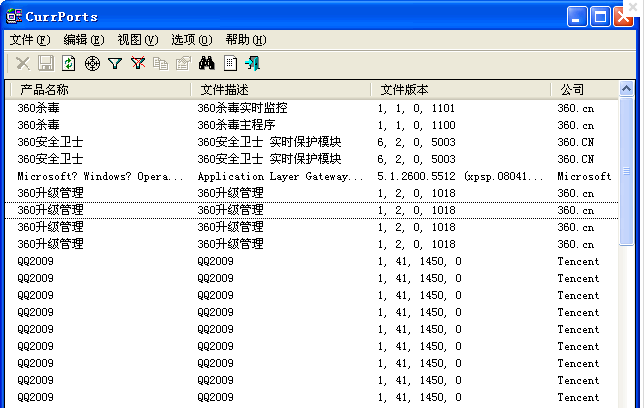Sort by the 文件版本 column header
The width and height of the screenshot is (644, 408).
point(461,90)
